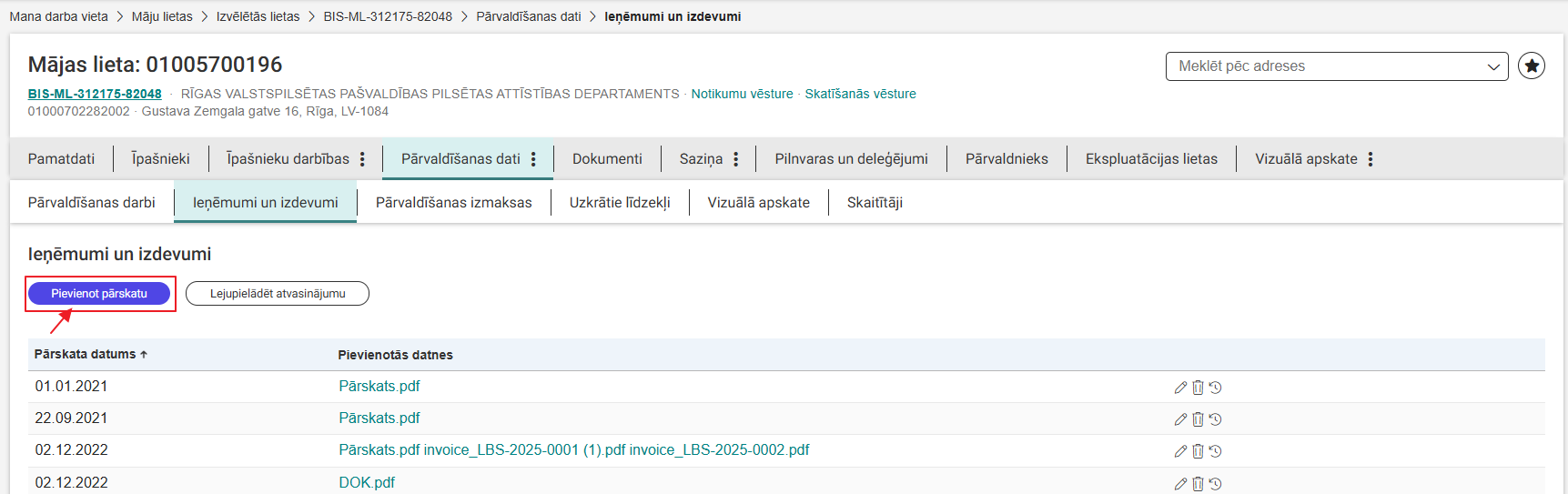The height and width of the screenshot is (494, 1568).
Task: Open the DOK.pdf attachment link
Action: [367, 483]
